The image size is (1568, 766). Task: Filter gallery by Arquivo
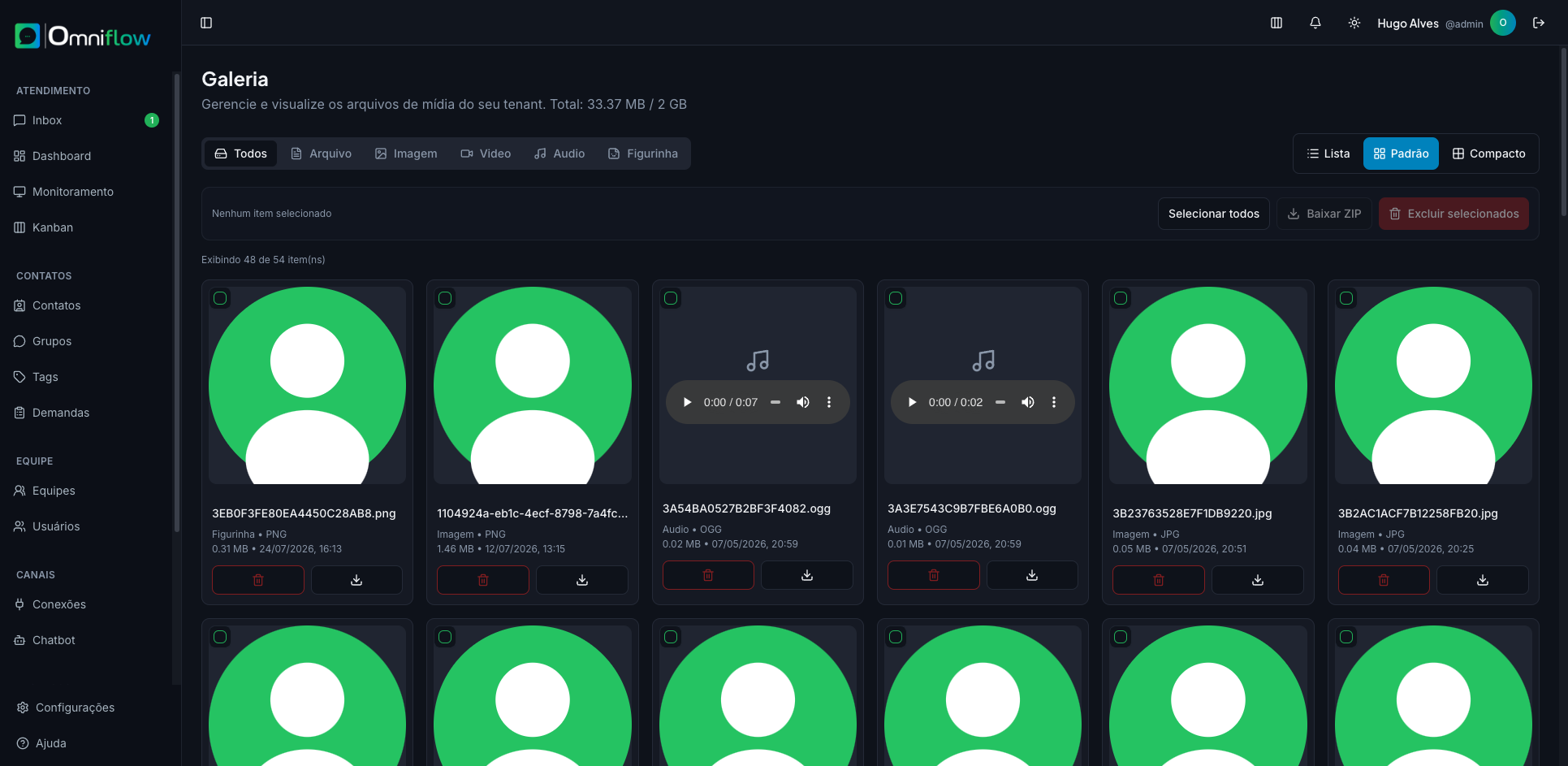(x=321, y=154)
